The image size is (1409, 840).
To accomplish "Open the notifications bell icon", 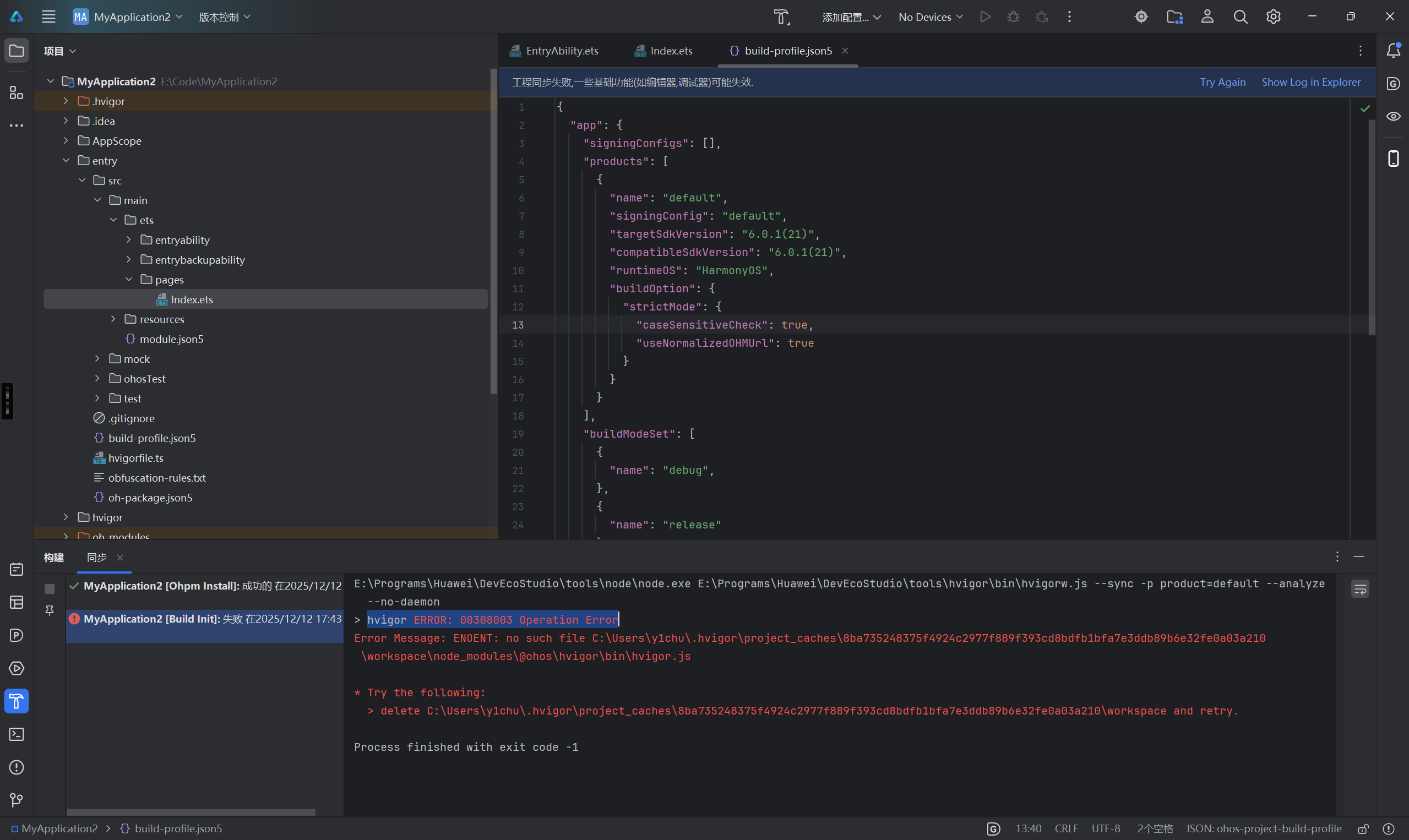I will [x=1393, y=51].
